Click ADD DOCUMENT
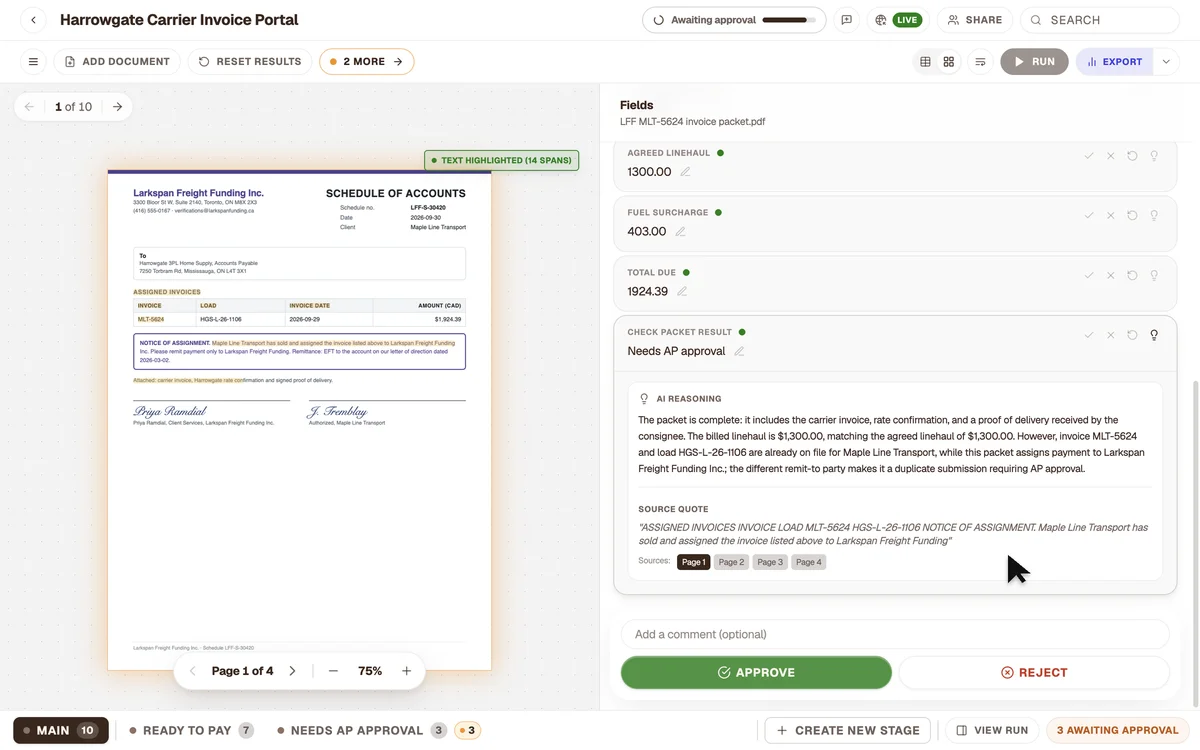The image size is (1200, 750). (x=117, y=62)
